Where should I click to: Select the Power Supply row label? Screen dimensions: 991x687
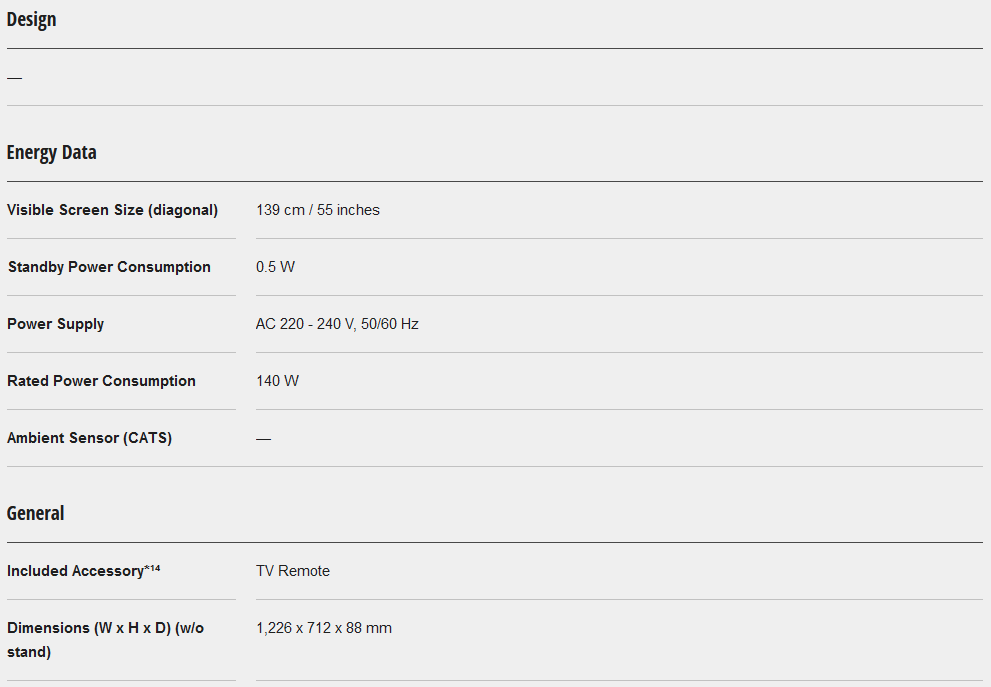click(x=55, y=324)
